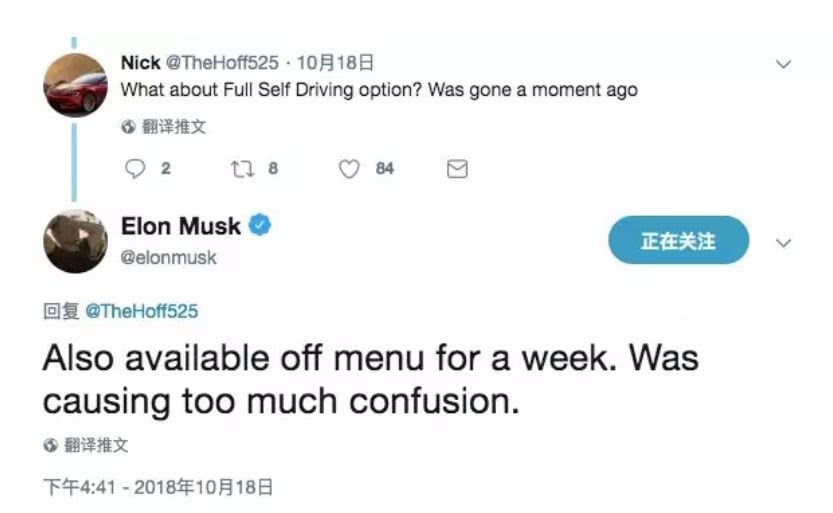Click 翻译推文 under Elon Musk's tweet
The height and width of the screenshot is (513, 833).
pos(95,446)
